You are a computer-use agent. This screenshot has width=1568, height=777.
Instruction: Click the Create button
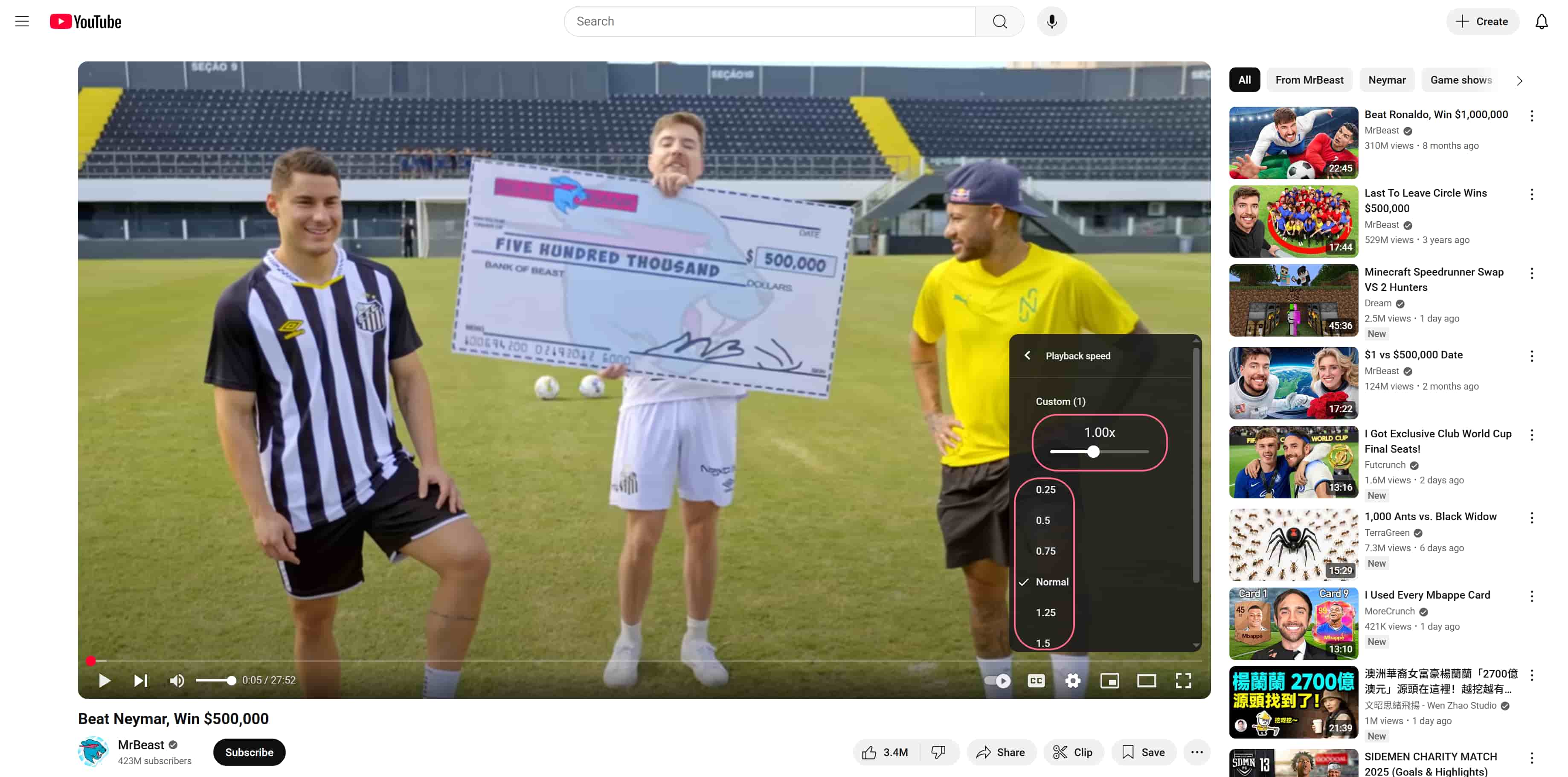click(1482, 21)
